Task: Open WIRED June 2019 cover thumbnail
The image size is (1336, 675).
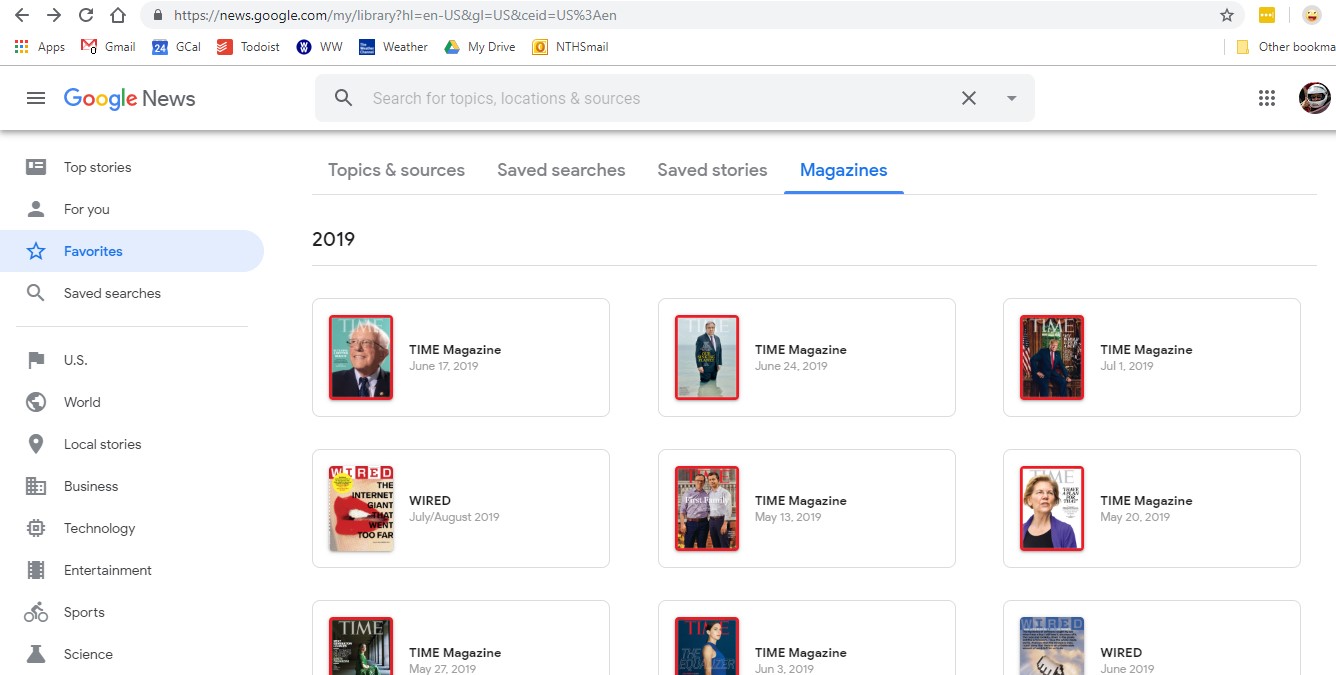Action: pos(1052,646)
